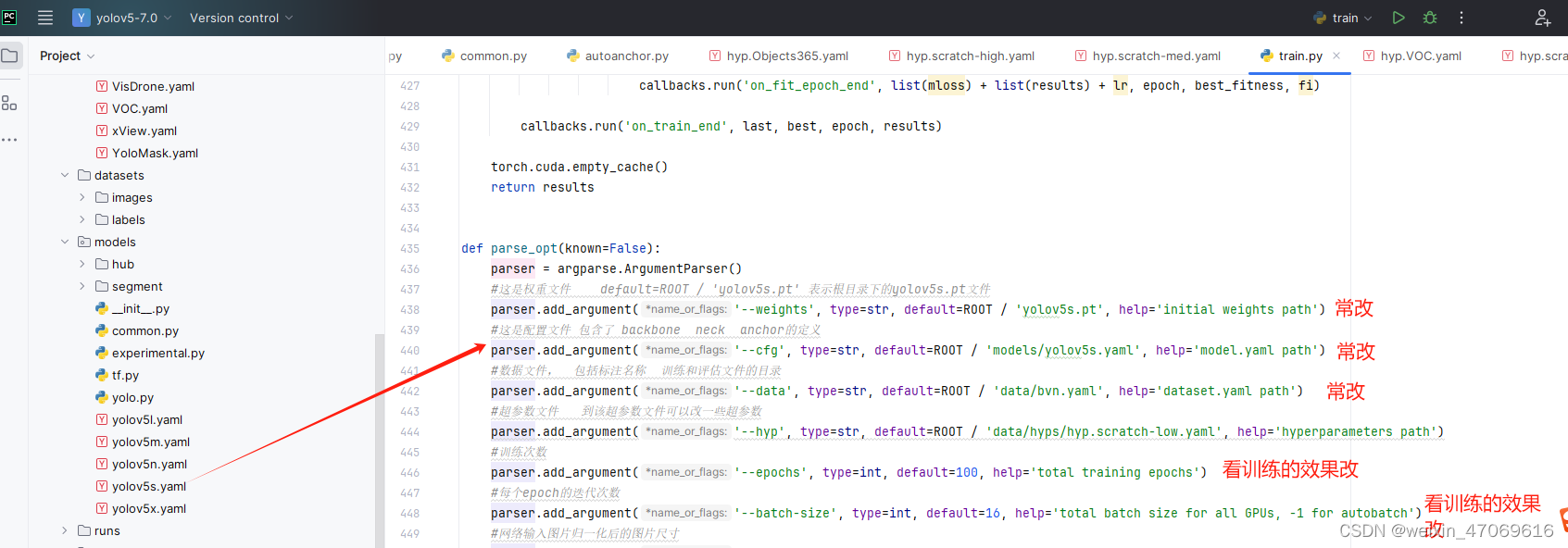1568x548 pixels.
Task: Click 'data/hyps/hyp.scratch-low.yaml' string in code
Action: point(1104,431)
